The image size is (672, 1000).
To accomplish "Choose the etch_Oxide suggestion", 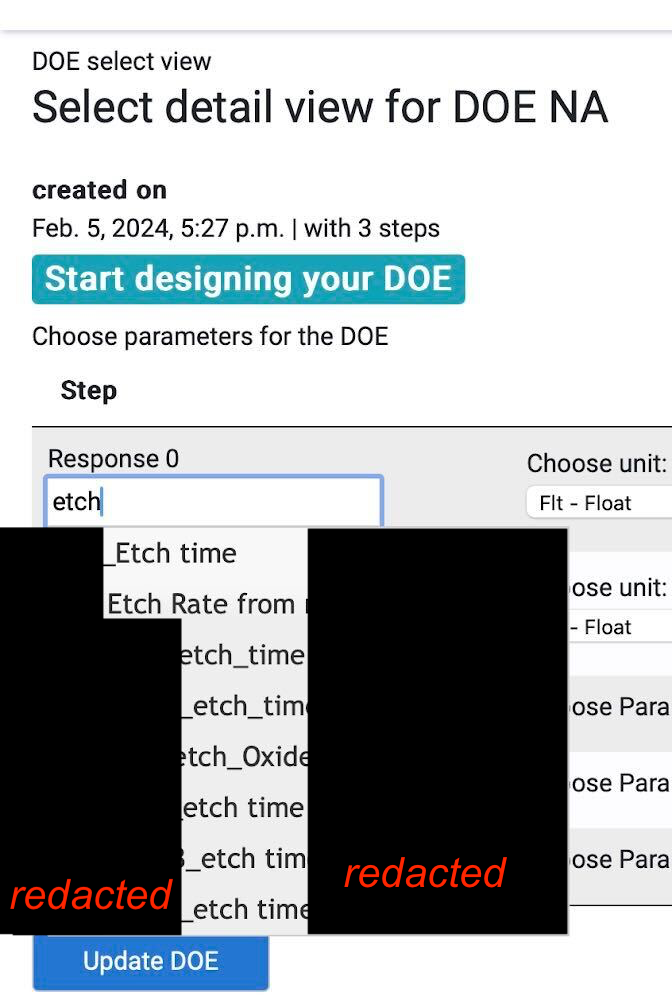I will coord(244,757).
